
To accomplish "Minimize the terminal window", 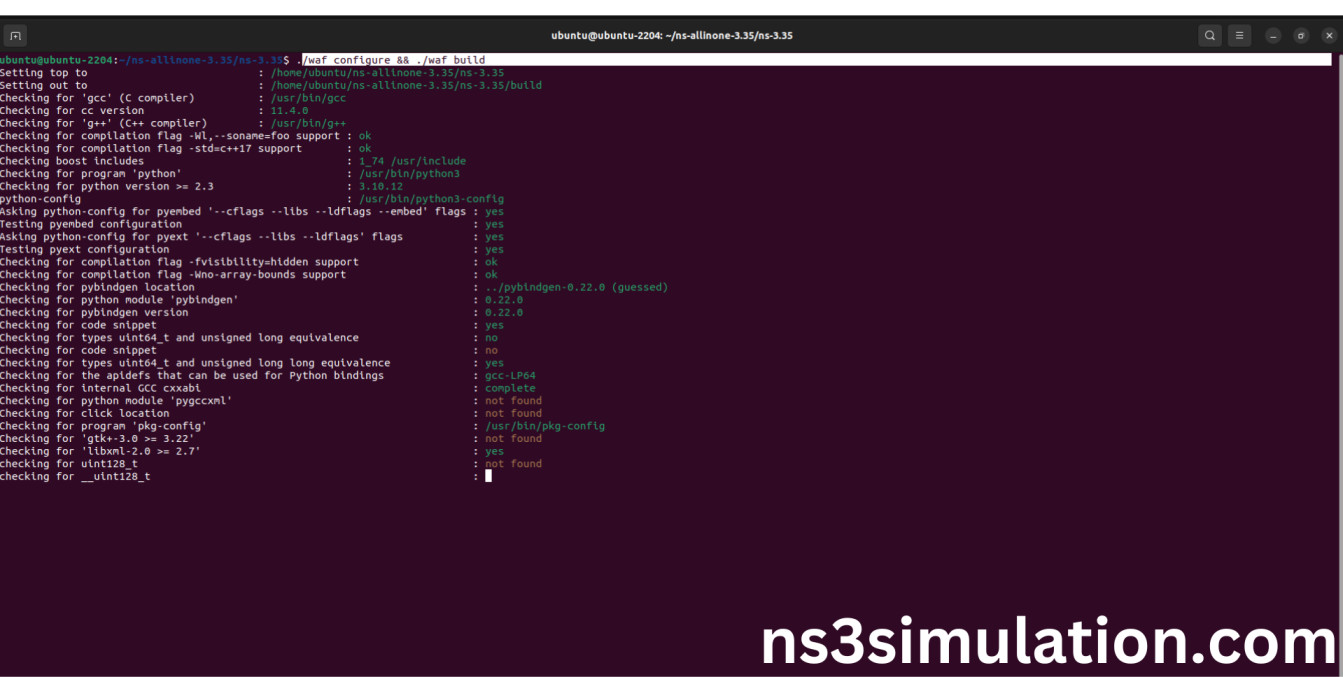I will pyautogui.click(x=1273, y=36).
